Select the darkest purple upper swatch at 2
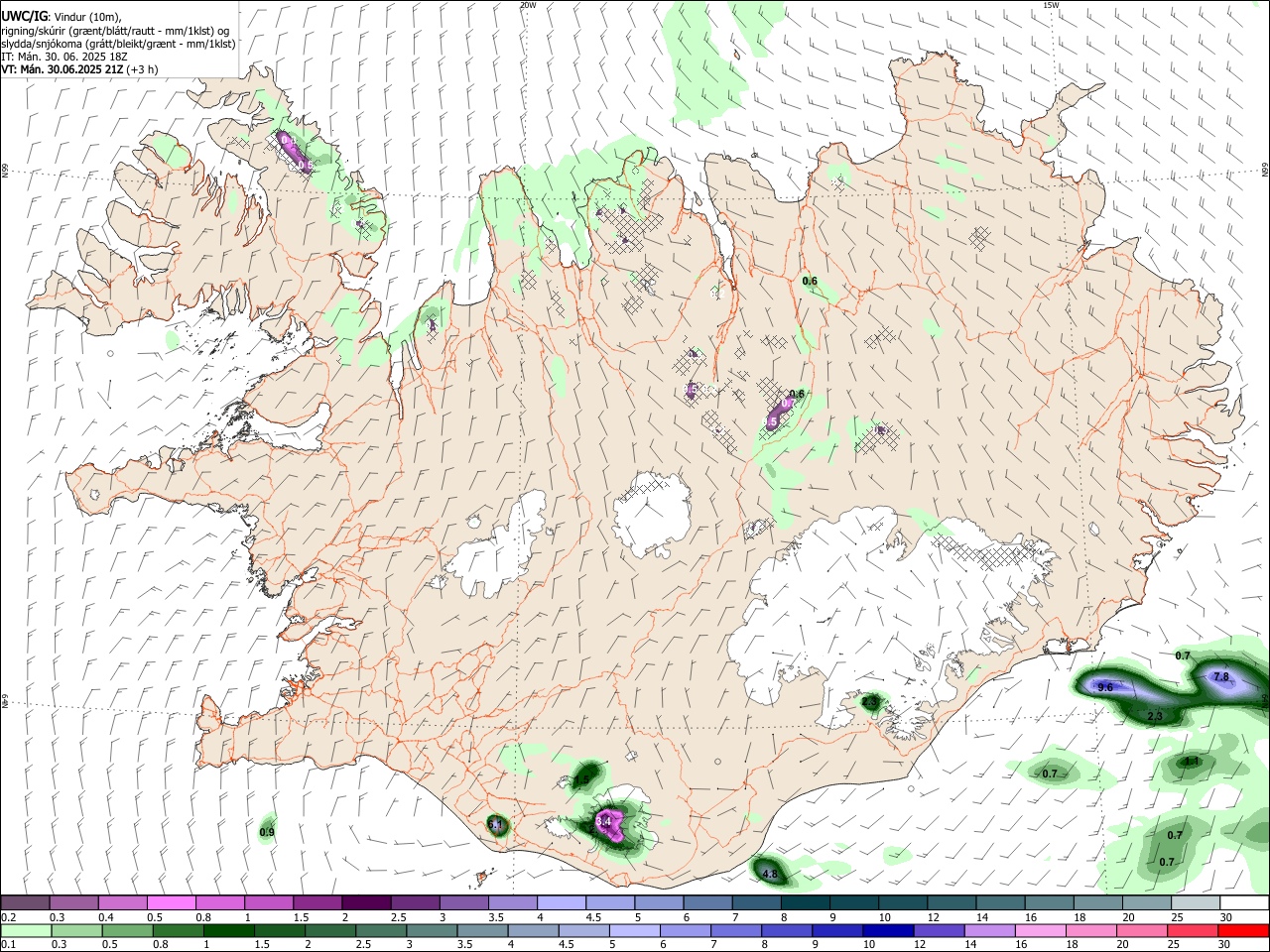Screen dimensions: 1270x952 (x=366, y=902)
